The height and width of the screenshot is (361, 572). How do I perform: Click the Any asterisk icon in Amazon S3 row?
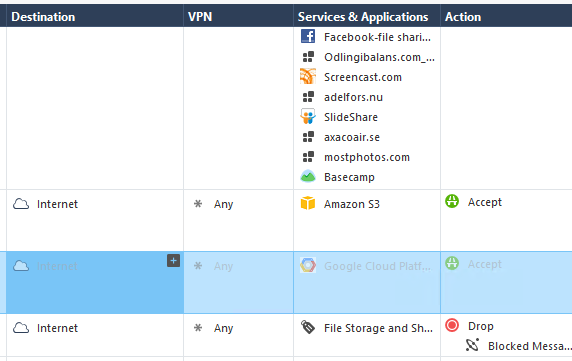198,203
